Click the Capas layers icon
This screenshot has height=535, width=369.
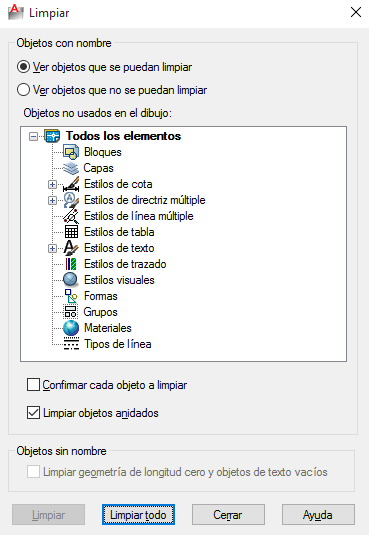click(x=71, y=168)
